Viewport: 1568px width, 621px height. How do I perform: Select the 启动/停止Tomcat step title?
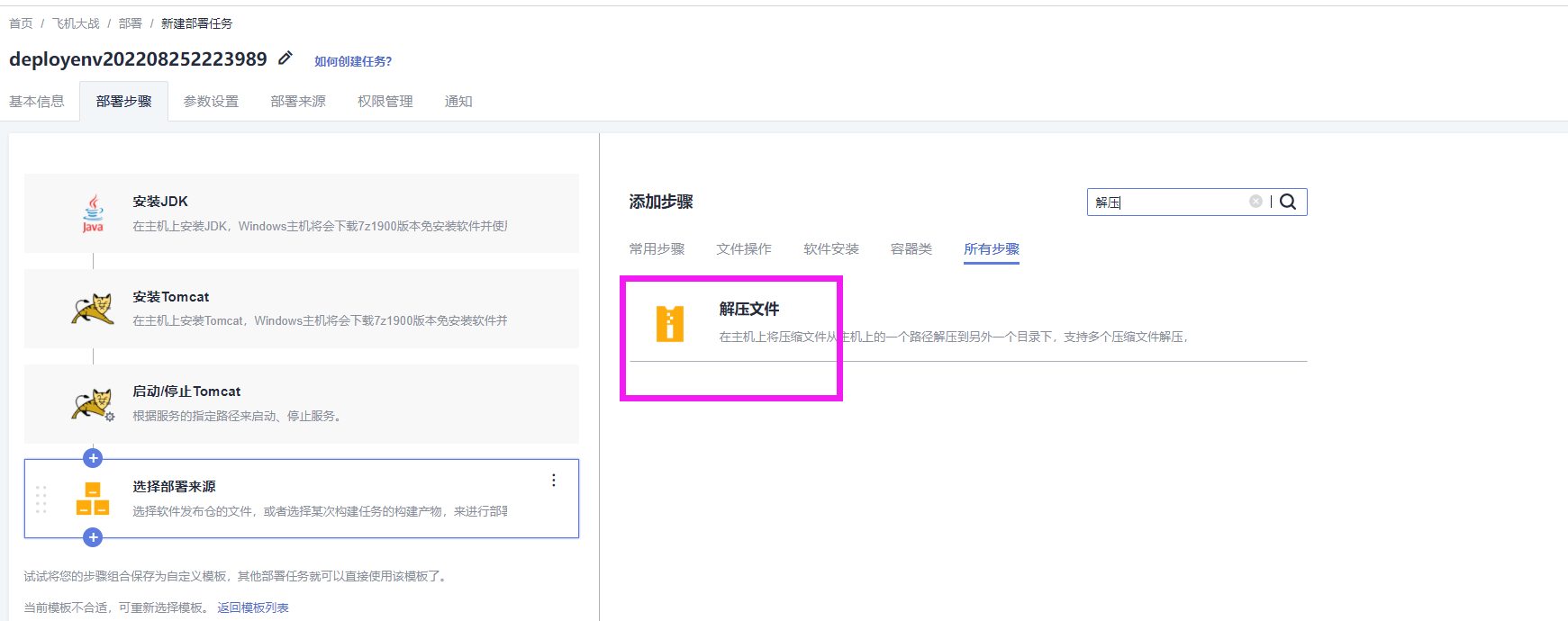(x=186, y=391)
